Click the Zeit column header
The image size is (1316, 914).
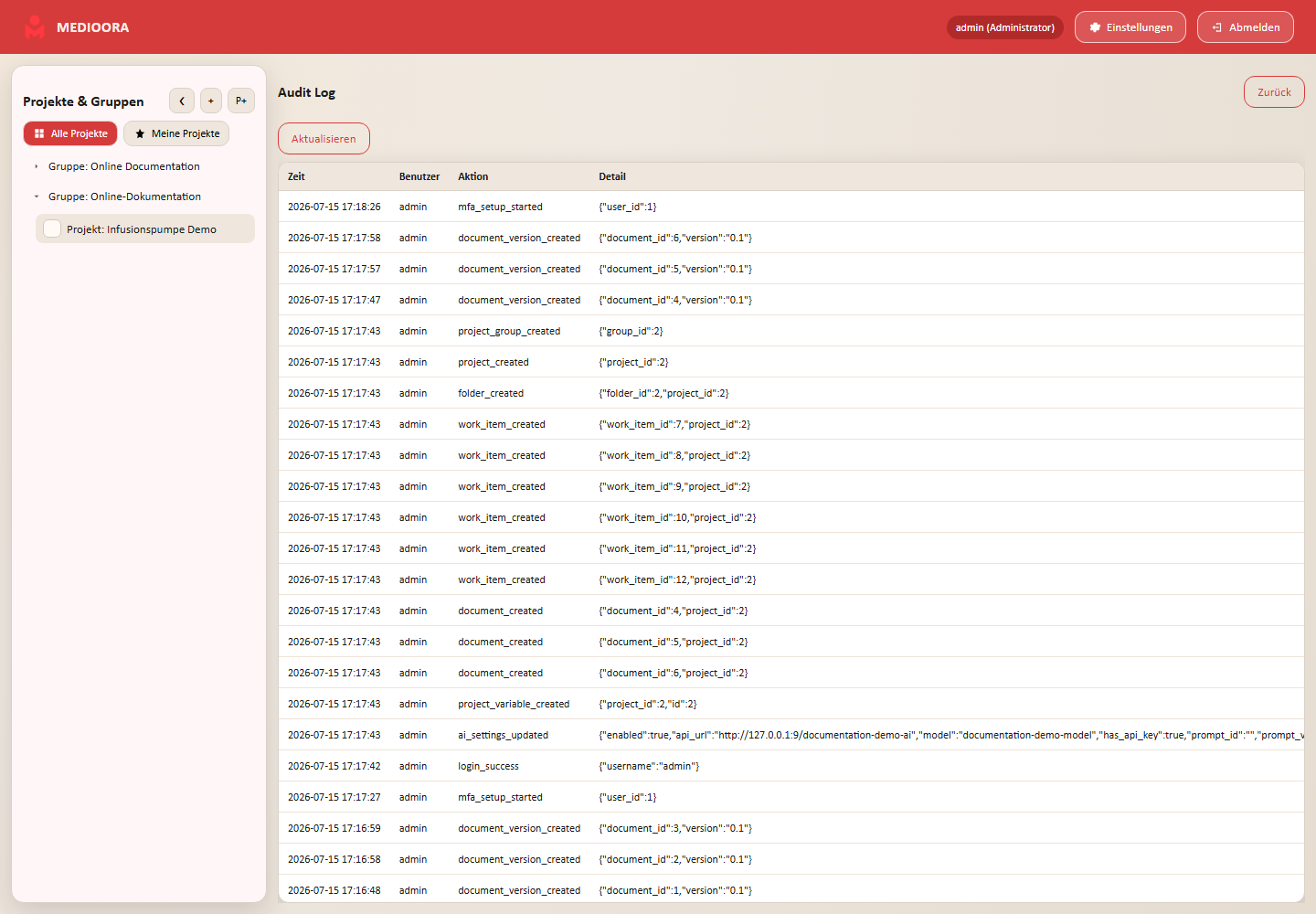296,176
